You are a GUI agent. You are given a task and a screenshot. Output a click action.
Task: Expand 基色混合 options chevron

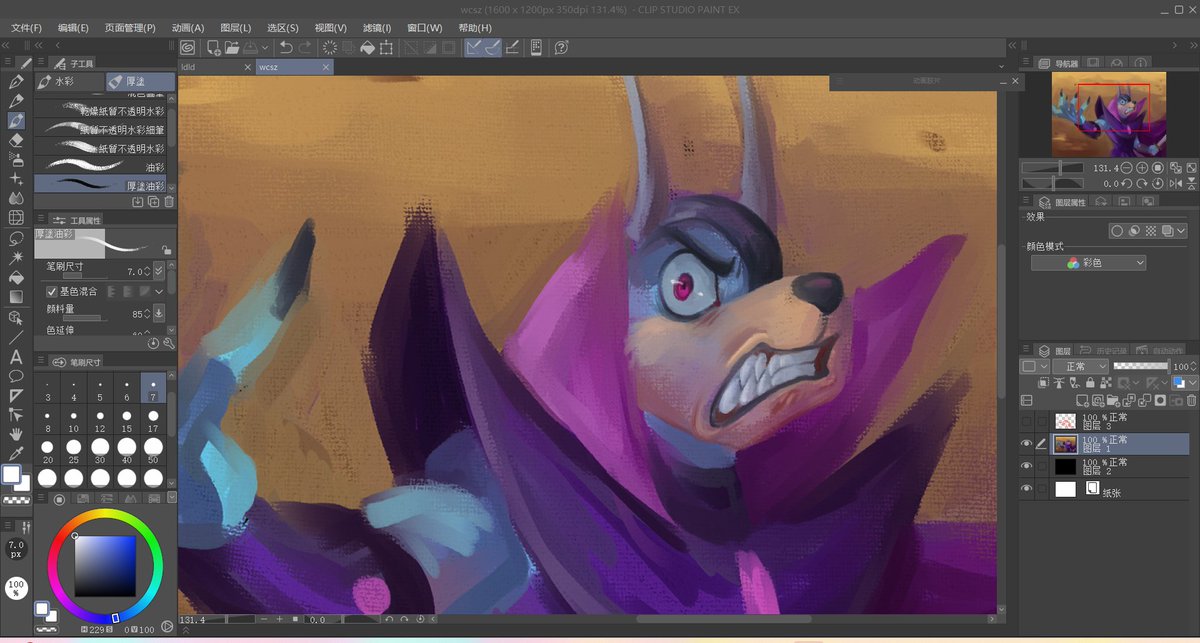[x=158, y=291]
